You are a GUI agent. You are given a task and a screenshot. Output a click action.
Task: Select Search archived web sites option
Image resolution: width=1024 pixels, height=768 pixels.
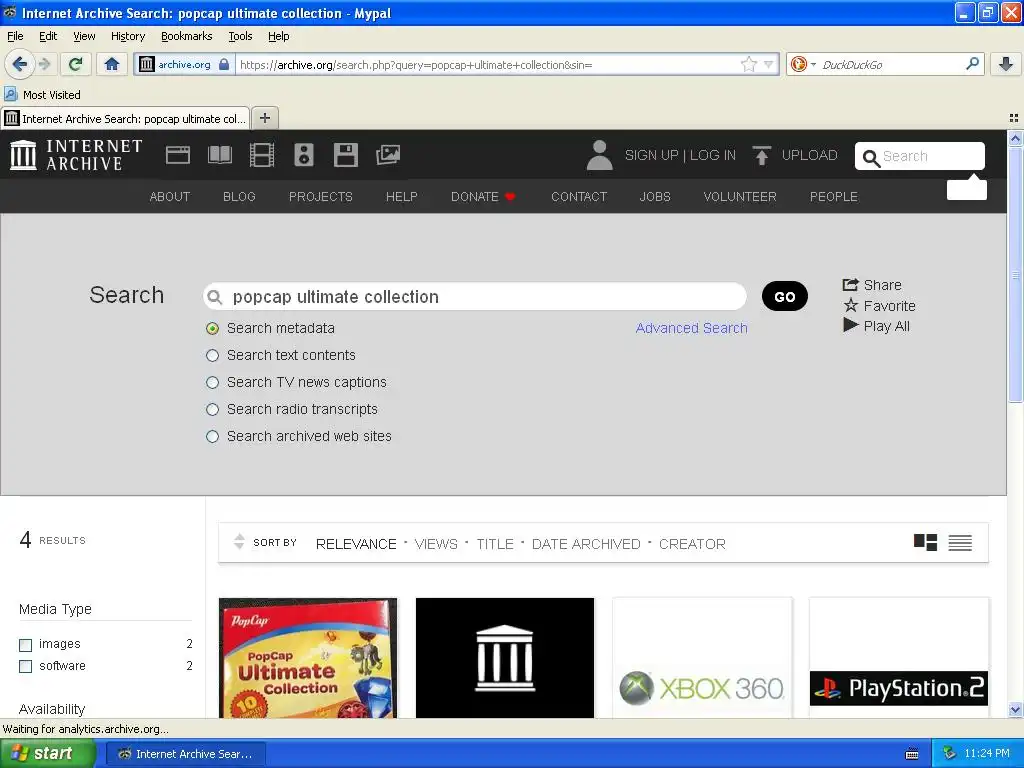212,436
